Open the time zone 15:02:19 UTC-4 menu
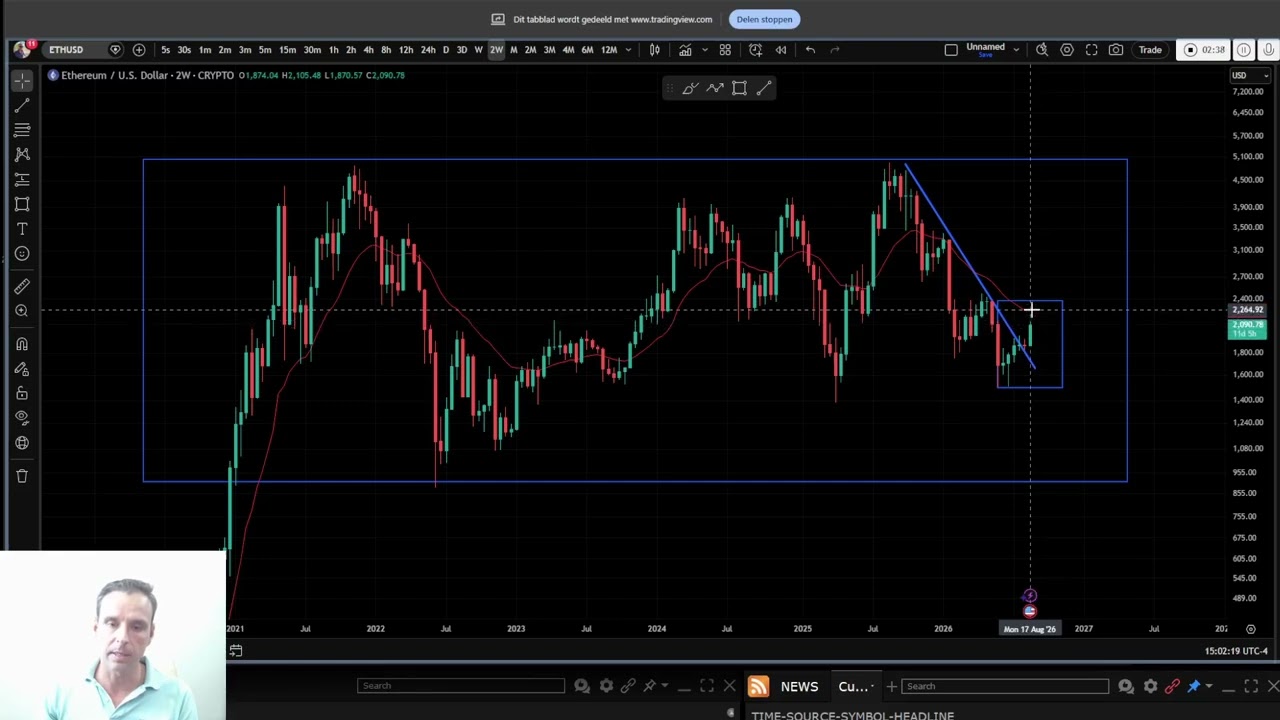The image size is (1280, 720). click(1237, 651)
